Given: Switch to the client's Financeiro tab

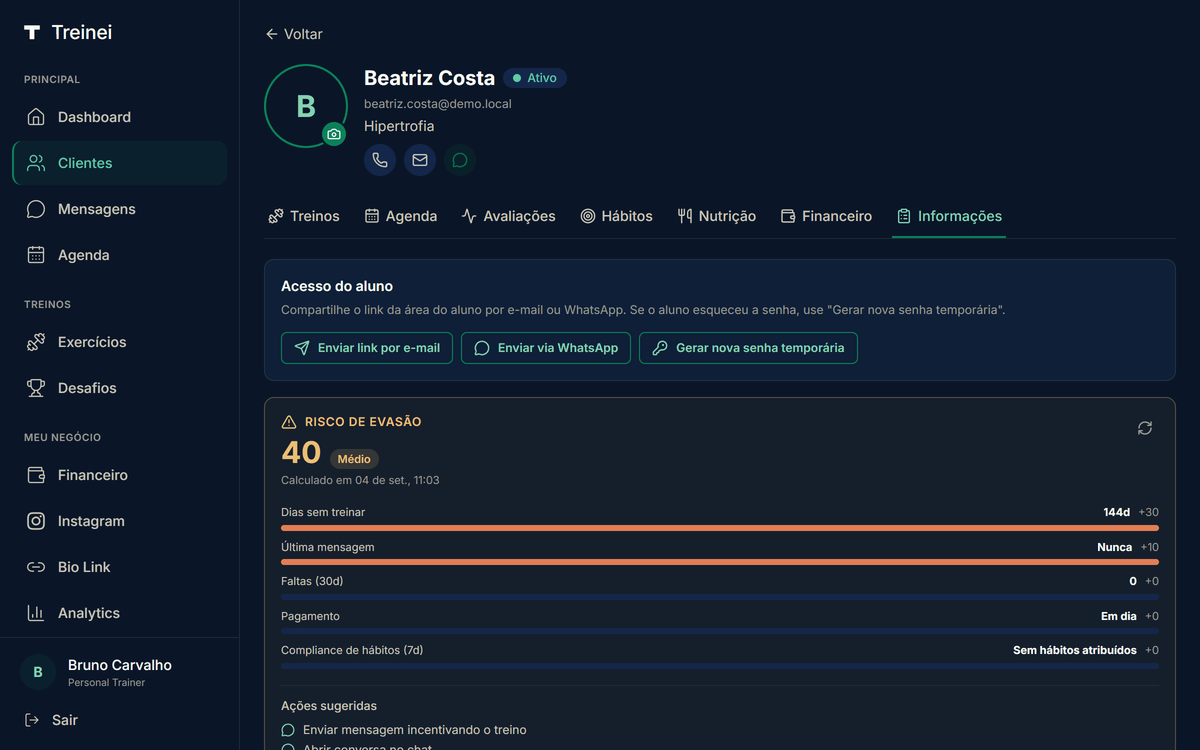Looking at the screenshot, I should [x=826, y=216].
